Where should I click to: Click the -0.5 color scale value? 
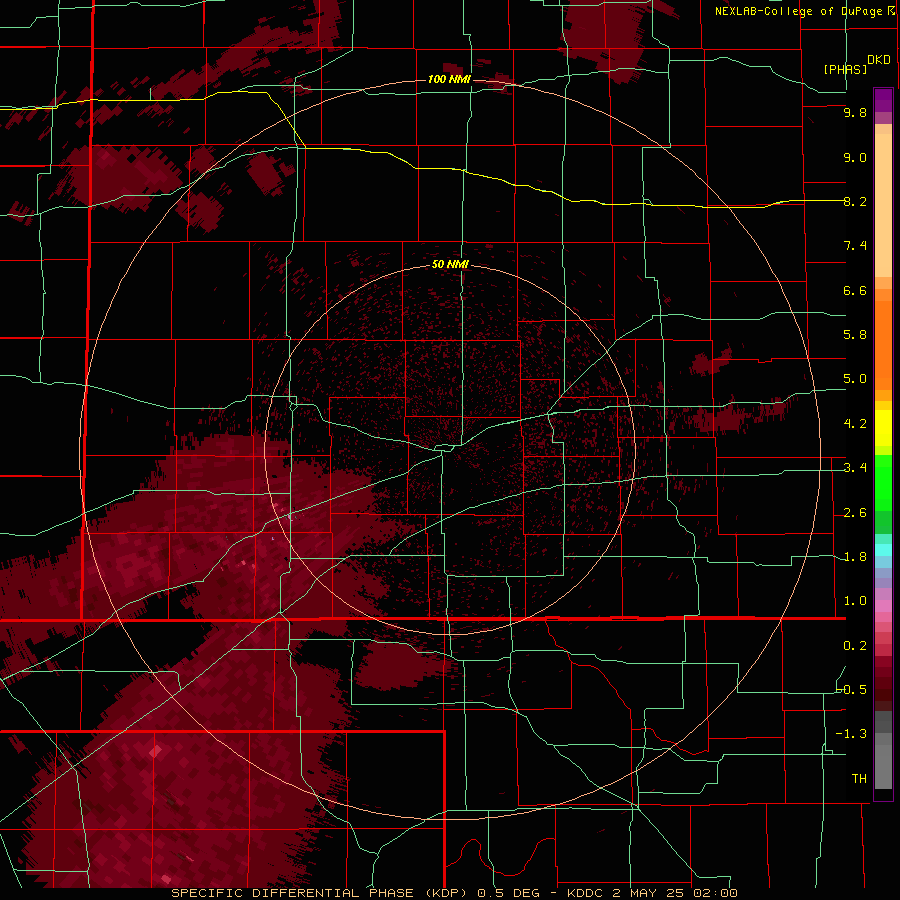click(851, 690)
